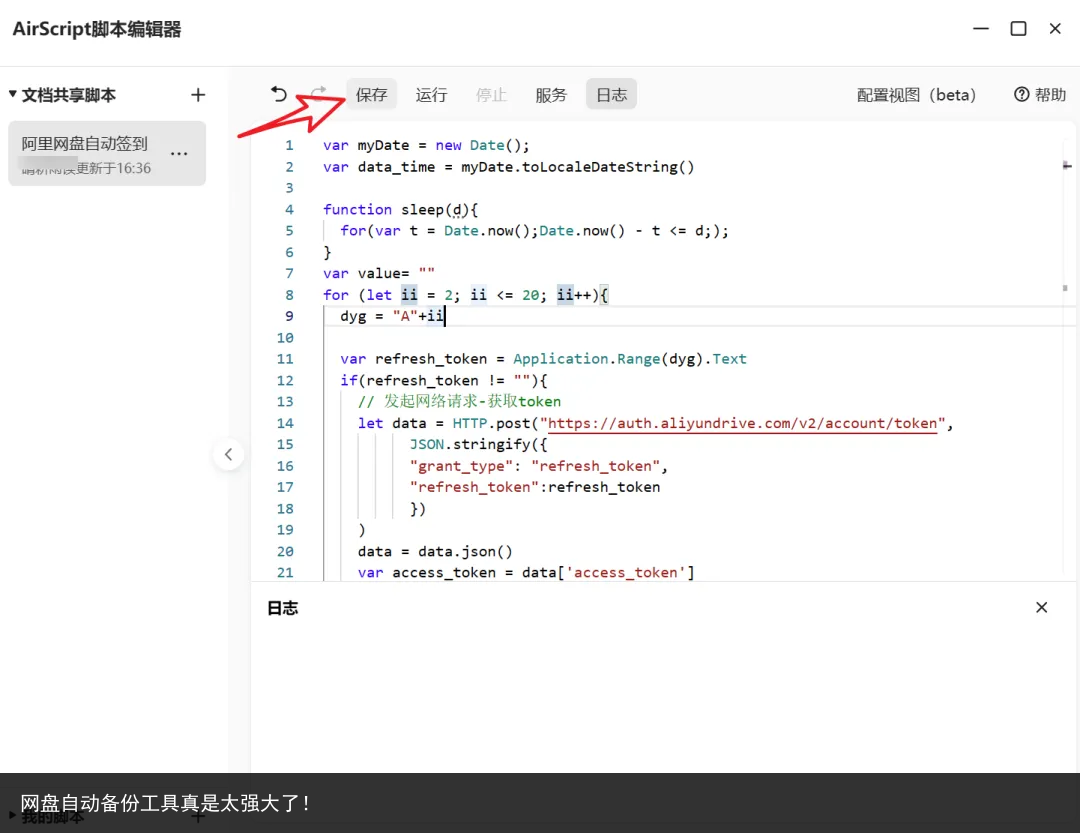
Task: Run the script with 运行
Action: (x=431, y=94)
